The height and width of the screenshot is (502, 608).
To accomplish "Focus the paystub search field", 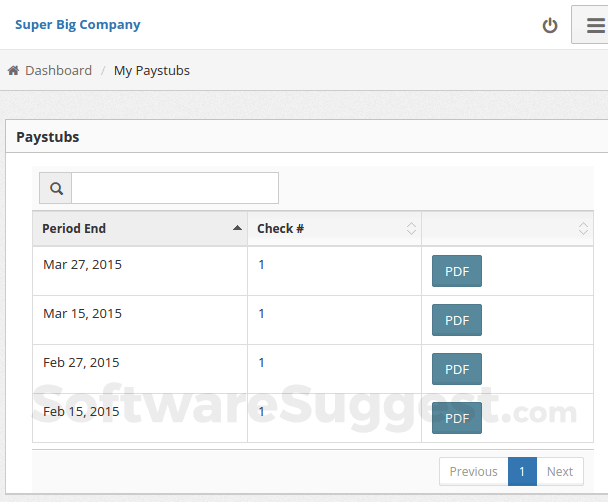I will 175,188.
